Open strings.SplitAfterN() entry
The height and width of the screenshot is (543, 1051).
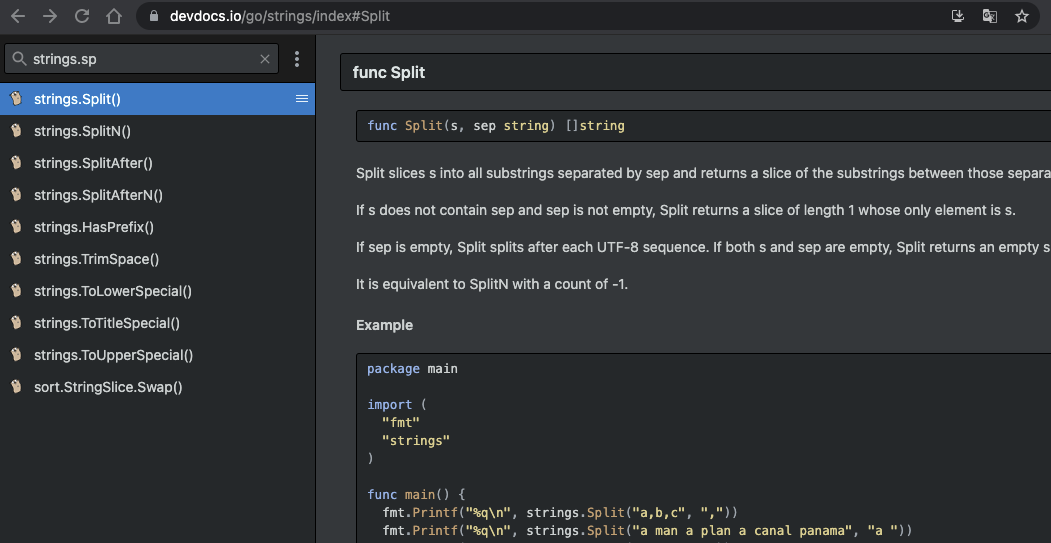point(98,195)
